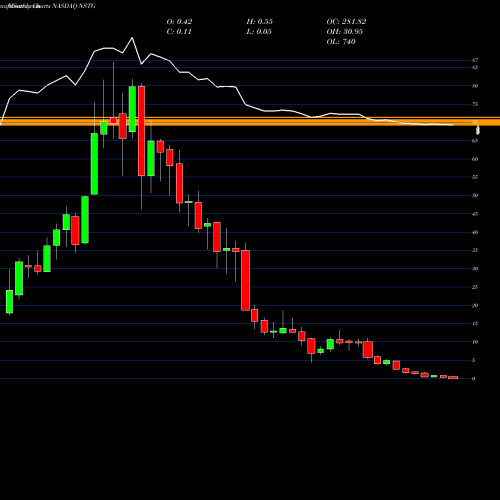
Task: Click the 5 price axis label
Action: 473,360
